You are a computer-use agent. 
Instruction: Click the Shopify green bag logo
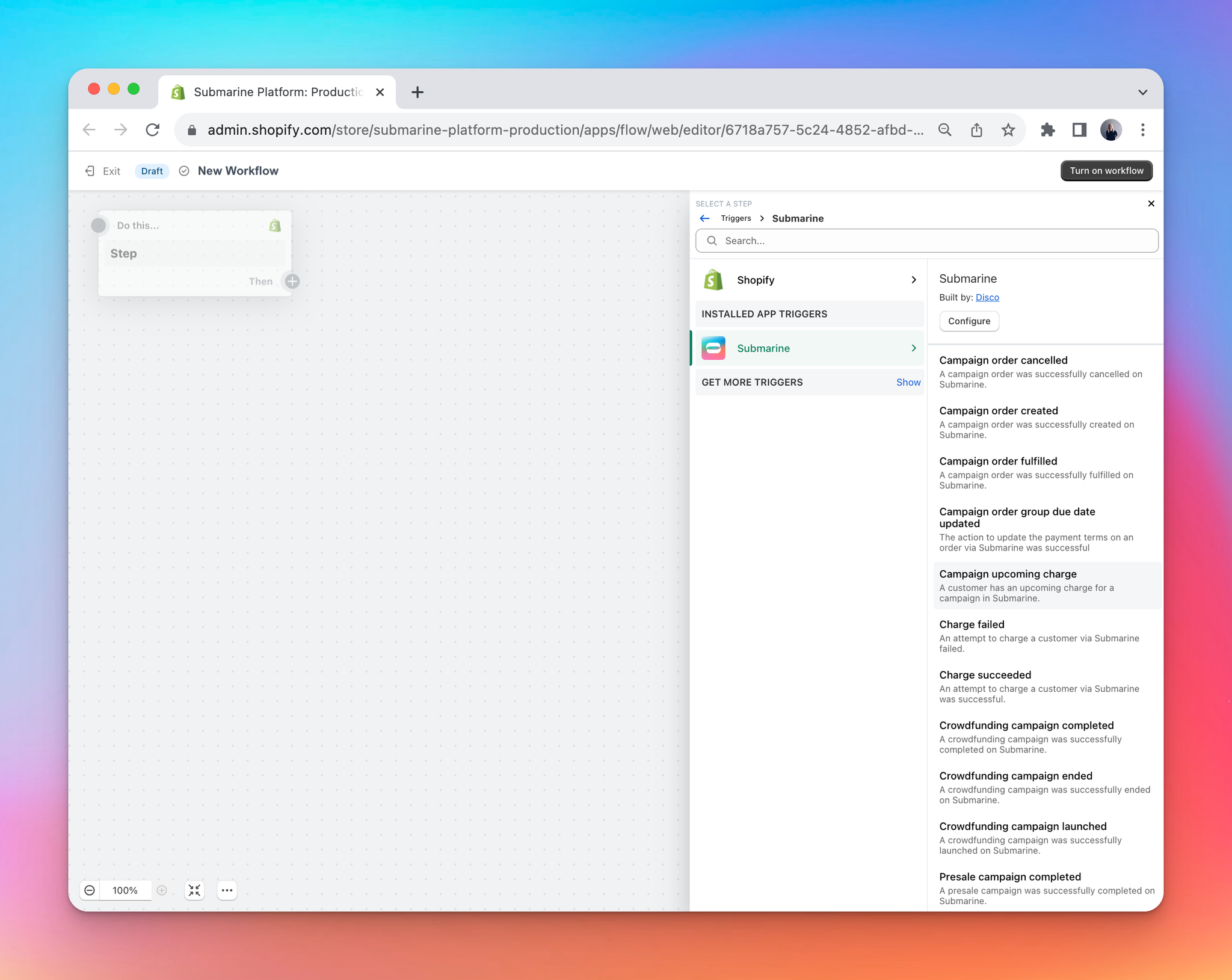pos(713,280)
